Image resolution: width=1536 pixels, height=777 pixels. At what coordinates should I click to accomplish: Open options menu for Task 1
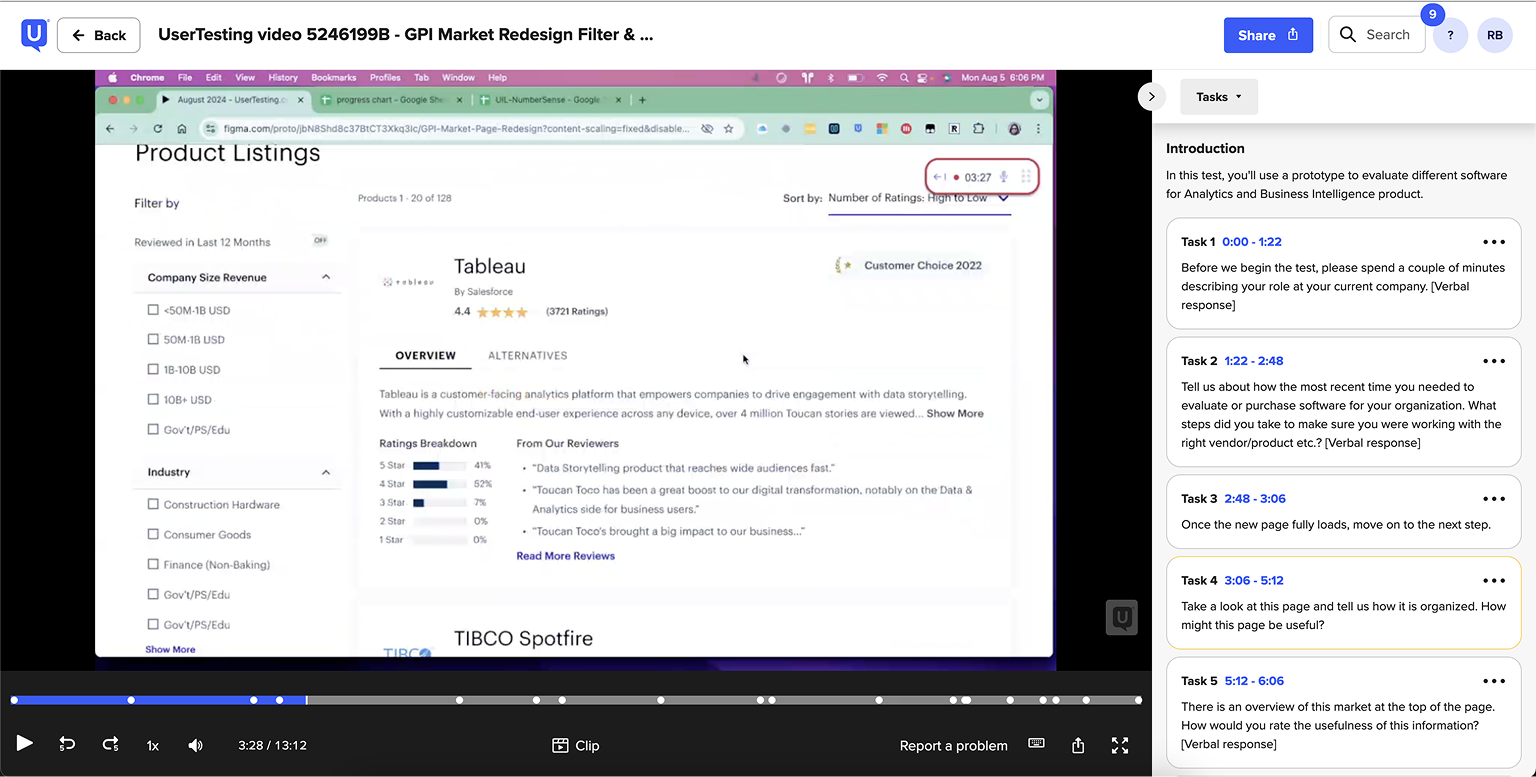point(1494,242)
